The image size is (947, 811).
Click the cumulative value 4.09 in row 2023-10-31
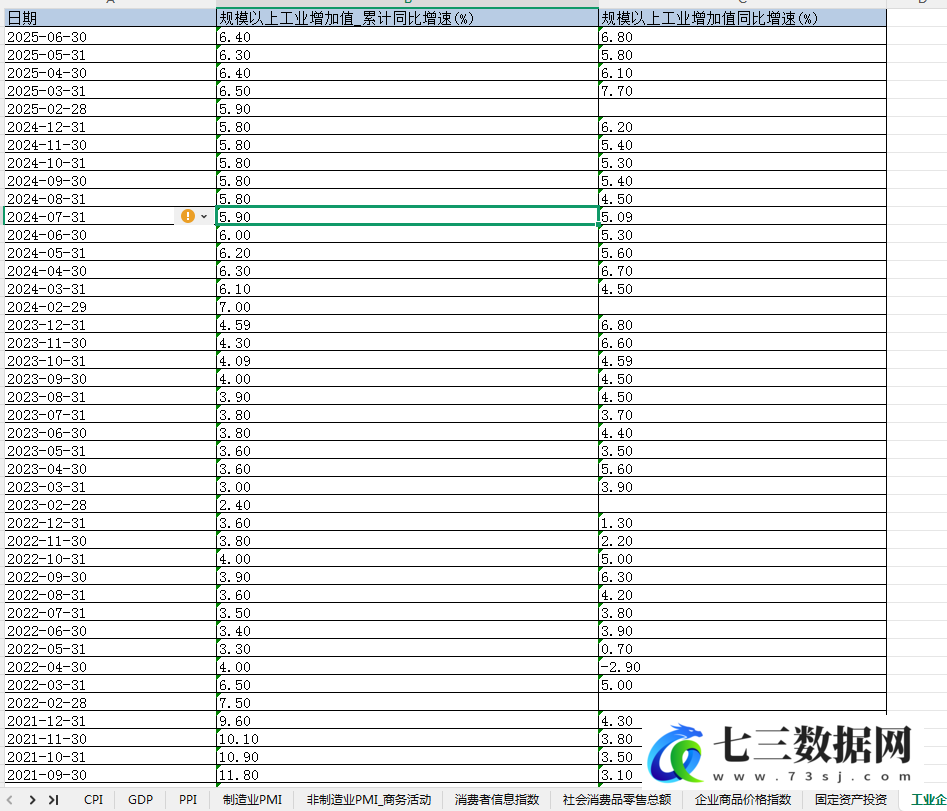click(408, 361)
